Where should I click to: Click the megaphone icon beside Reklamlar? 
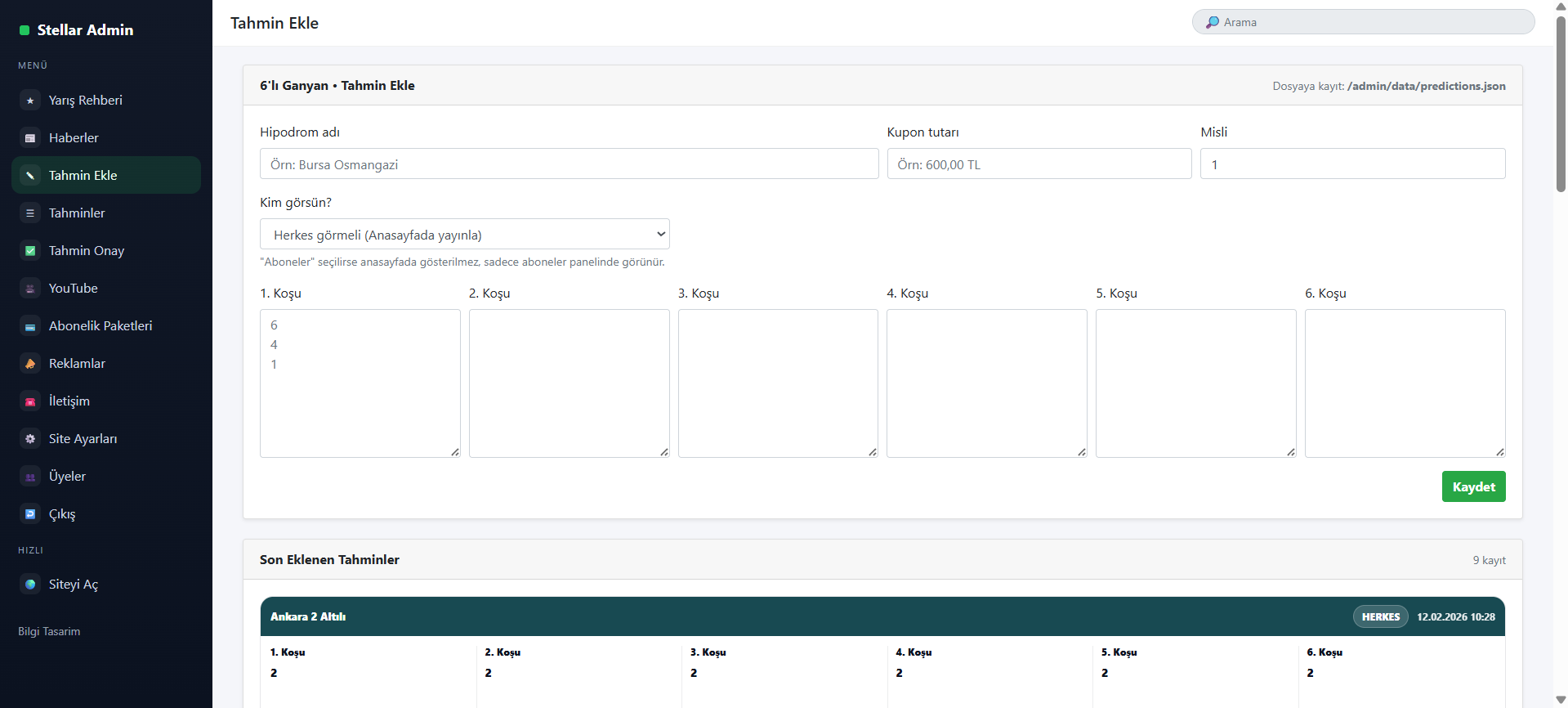(x=30, y=364)
